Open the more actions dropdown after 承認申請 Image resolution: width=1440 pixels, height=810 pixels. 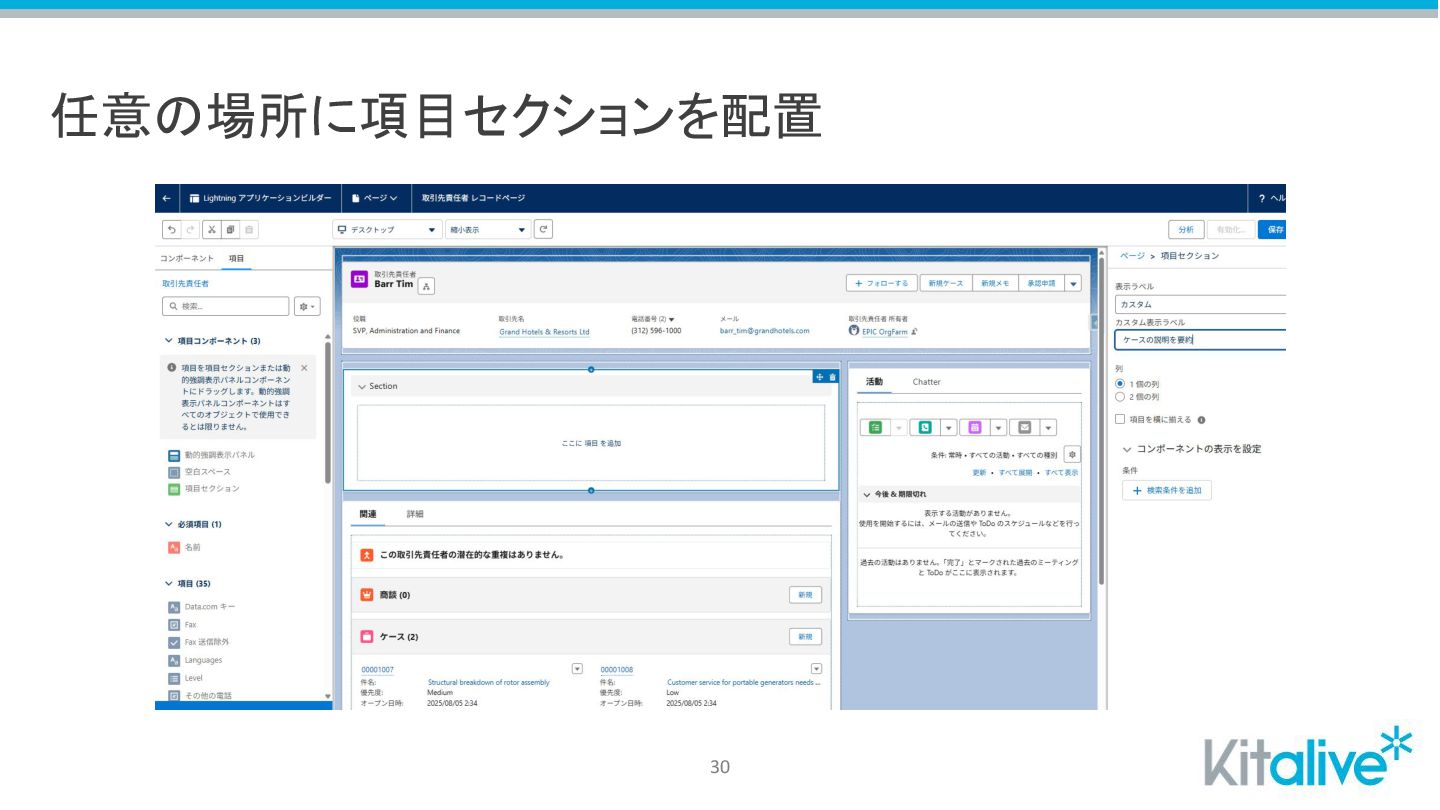[x=1074, y=284]
